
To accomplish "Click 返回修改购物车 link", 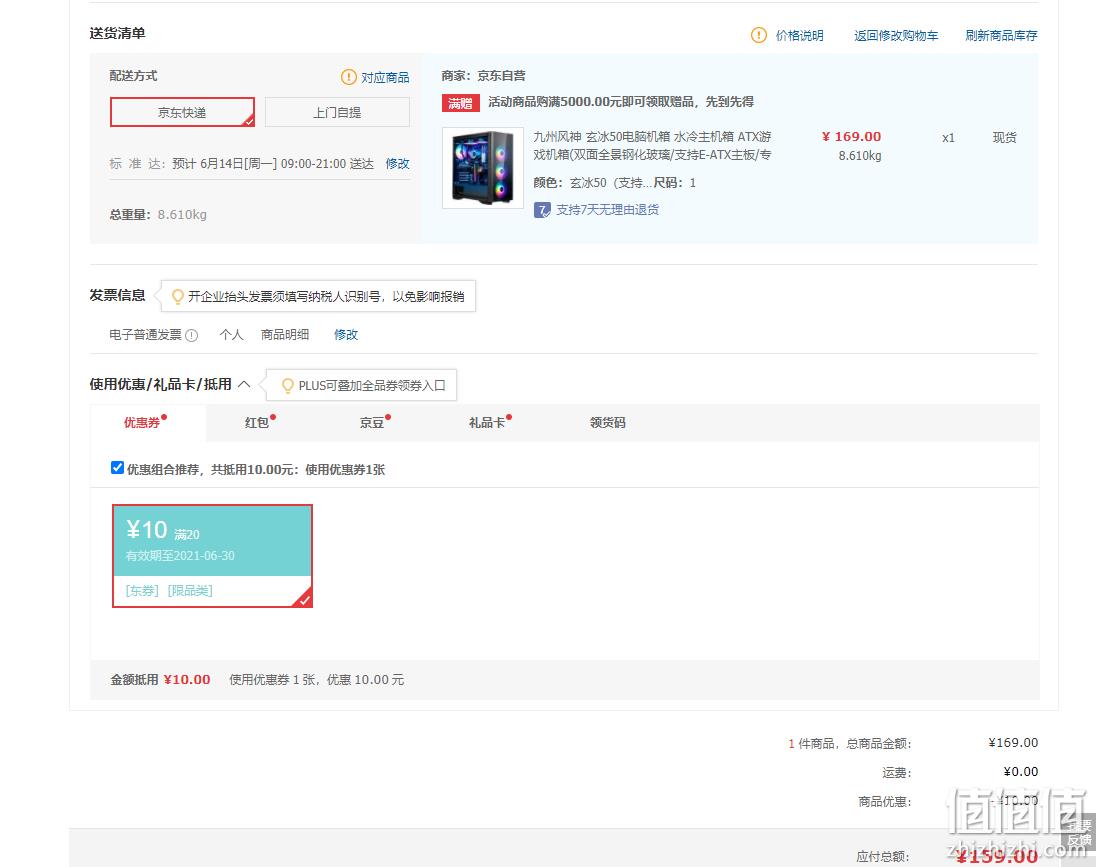I will [896, 35].
